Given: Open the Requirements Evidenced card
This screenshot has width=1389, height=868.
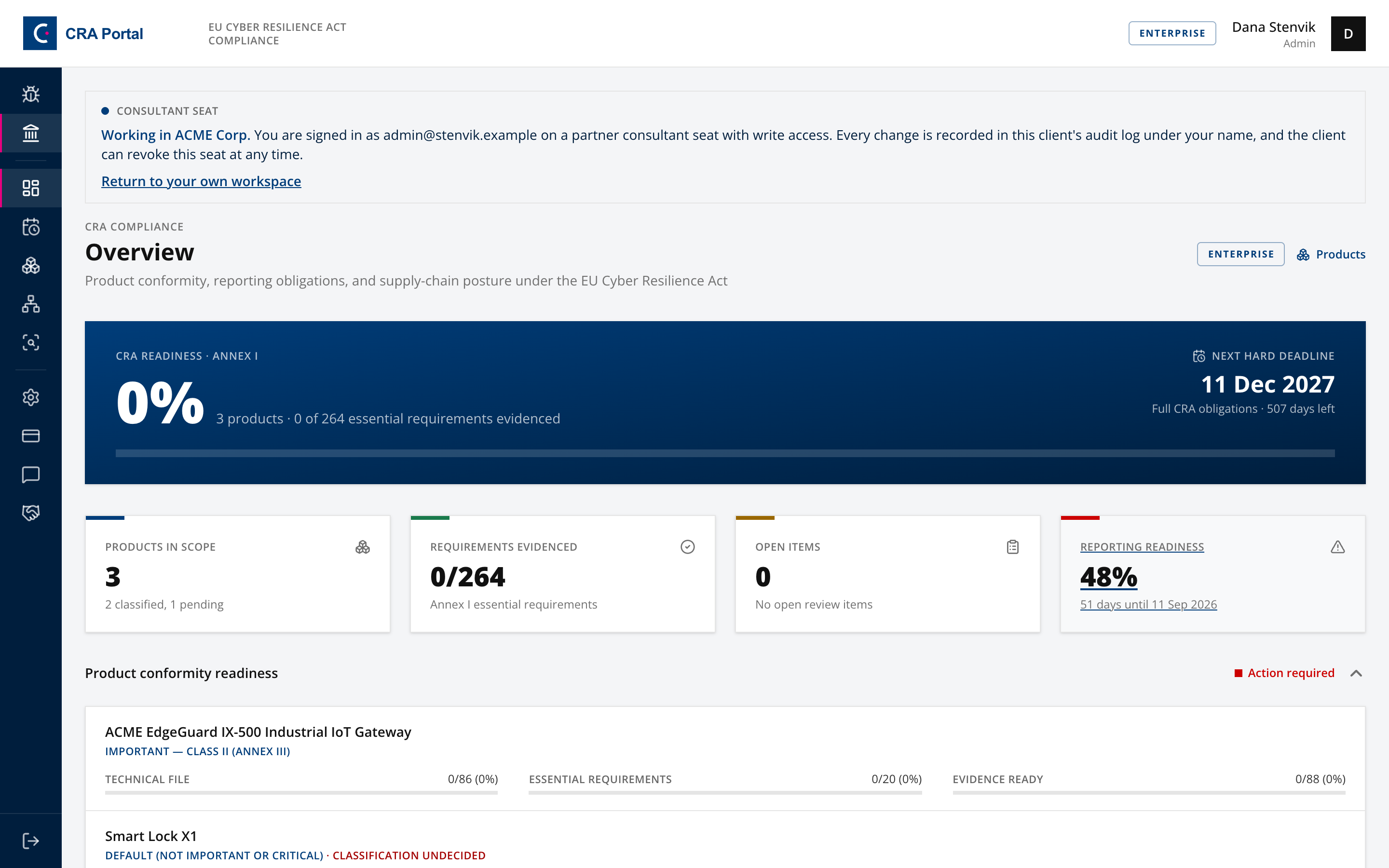Looking at the screenshot, I should click(x=562, y=574).
